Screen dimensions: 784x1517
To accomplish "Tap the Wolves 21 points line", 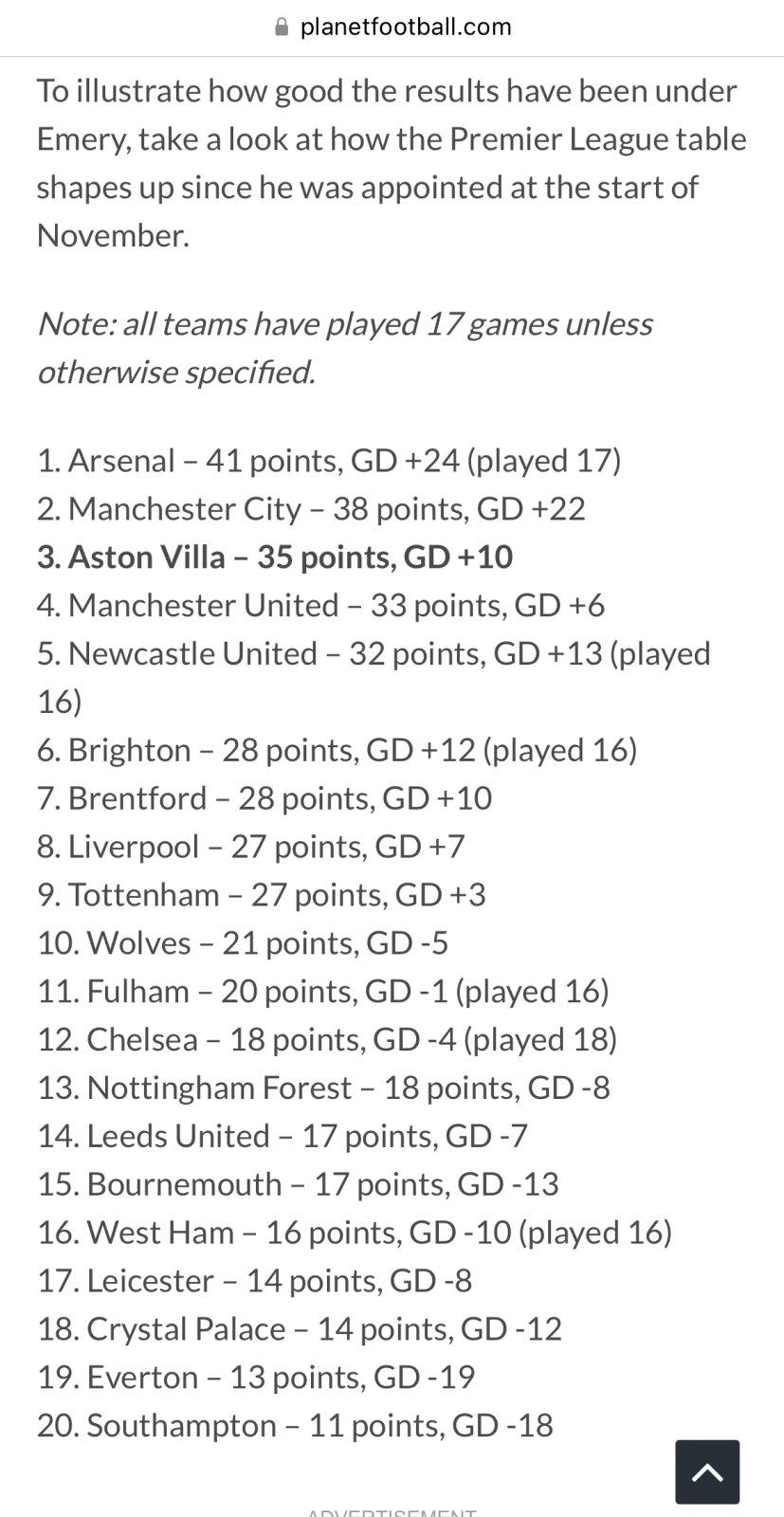I will (243, 944).
